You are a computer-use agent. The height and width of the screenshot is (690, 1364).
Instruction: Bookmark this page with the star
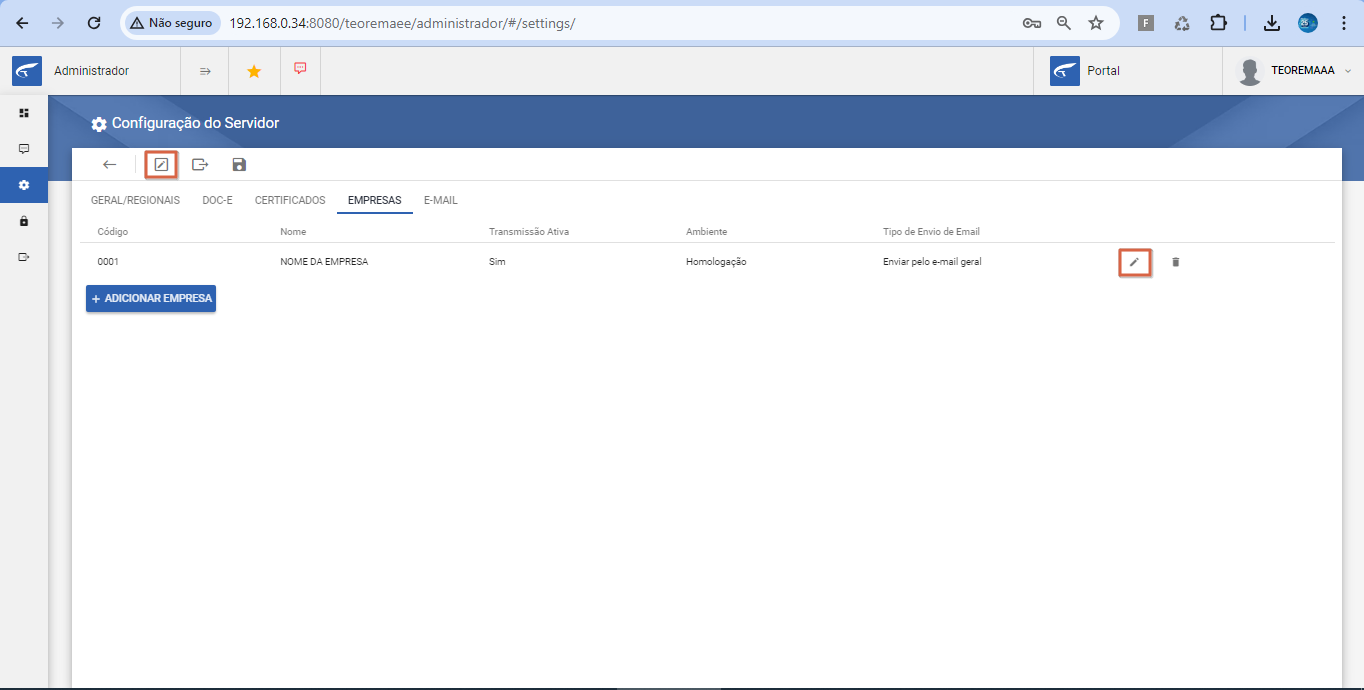tap(1096, 23)
